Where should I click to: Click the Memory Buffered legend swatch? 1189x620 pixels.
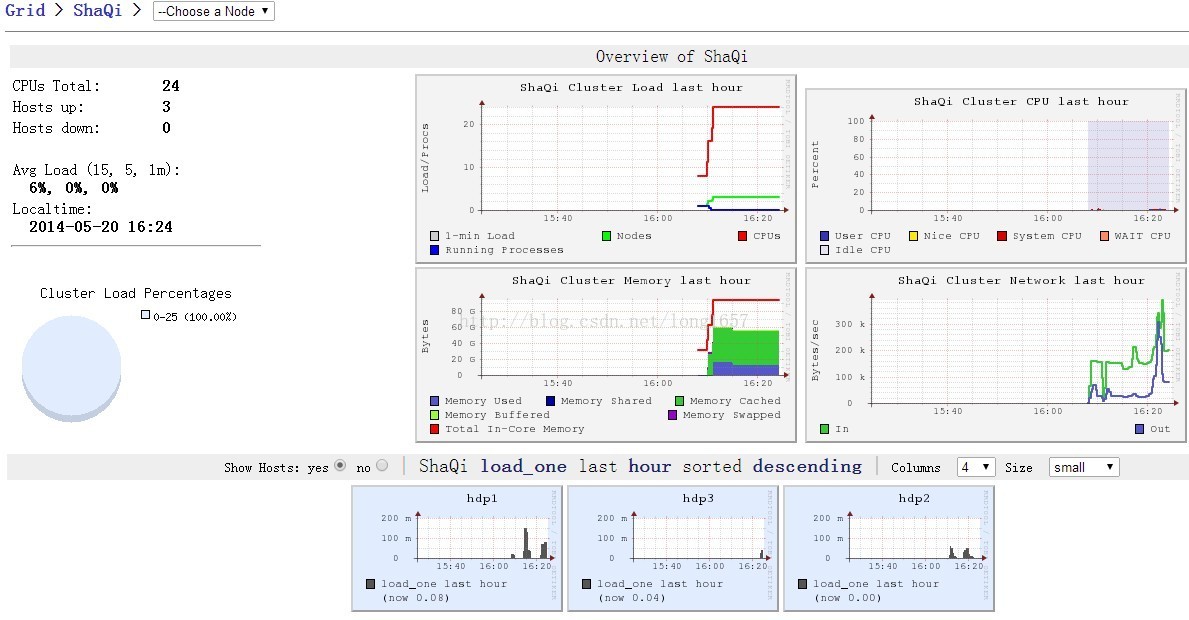(x=435, y=415)
